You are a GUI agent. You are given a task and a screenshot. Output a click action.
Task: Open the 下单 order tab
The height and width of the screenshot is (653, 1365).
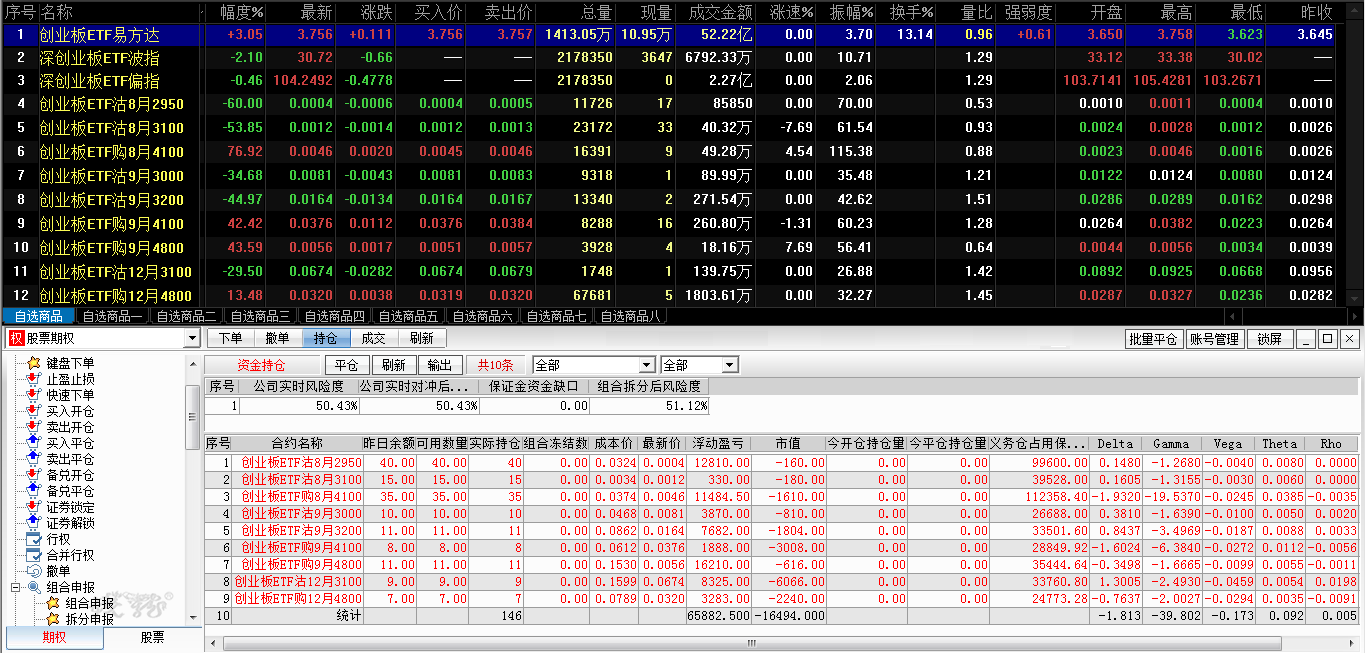click(230, 339)
